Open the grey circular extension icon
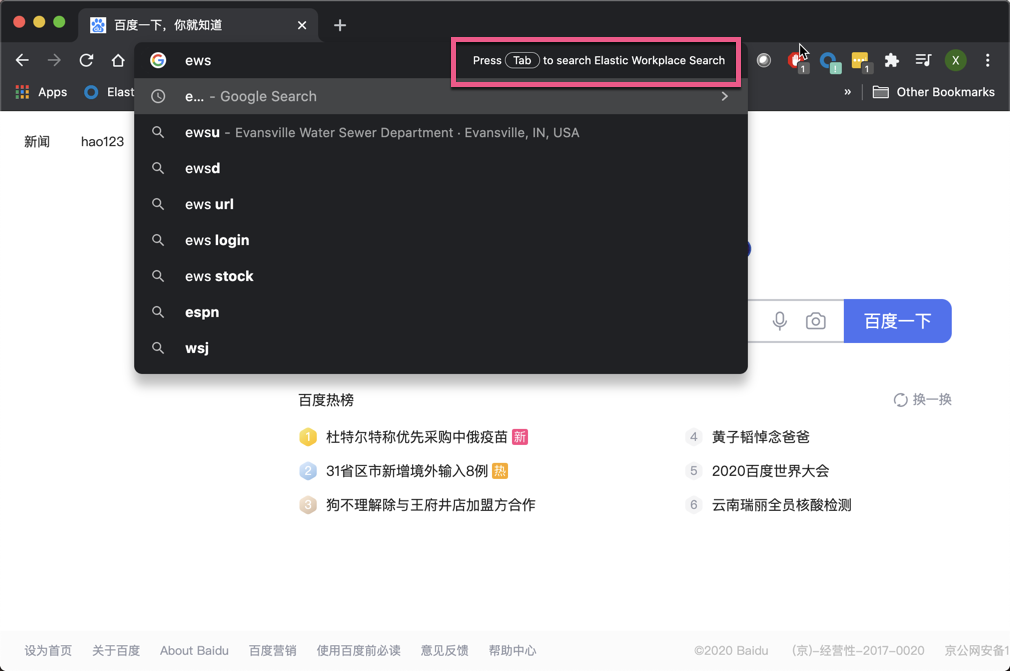This screenshot has width=1010, height=671. pyautogui.click(x=763, y=61)
